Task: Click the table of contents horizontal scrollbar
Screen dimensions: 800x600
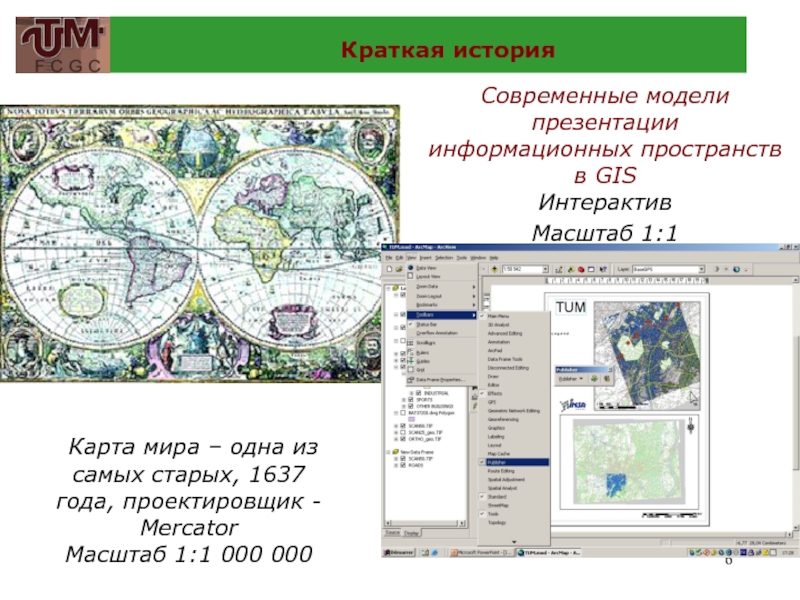Action: [x=425, y=523]
